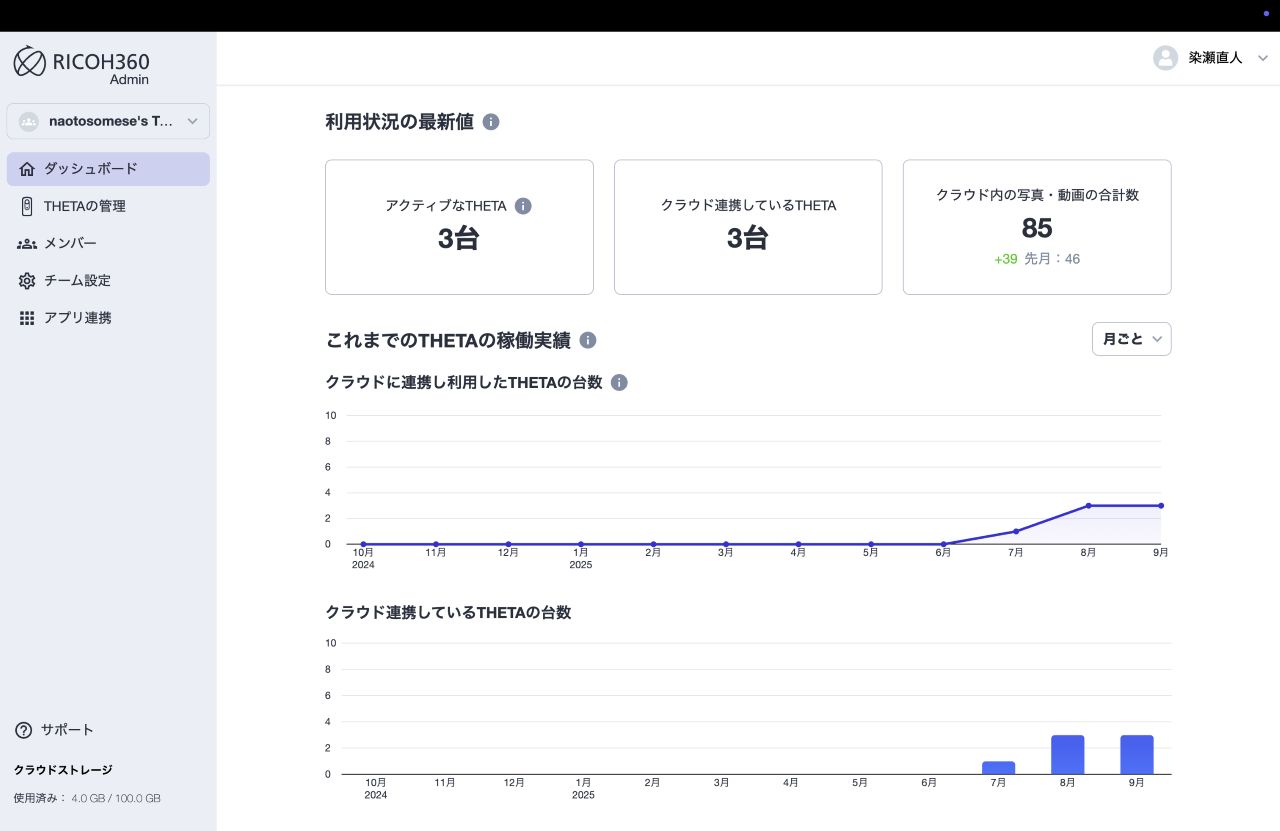Open THETAの管理 from the sidebar

84,206
